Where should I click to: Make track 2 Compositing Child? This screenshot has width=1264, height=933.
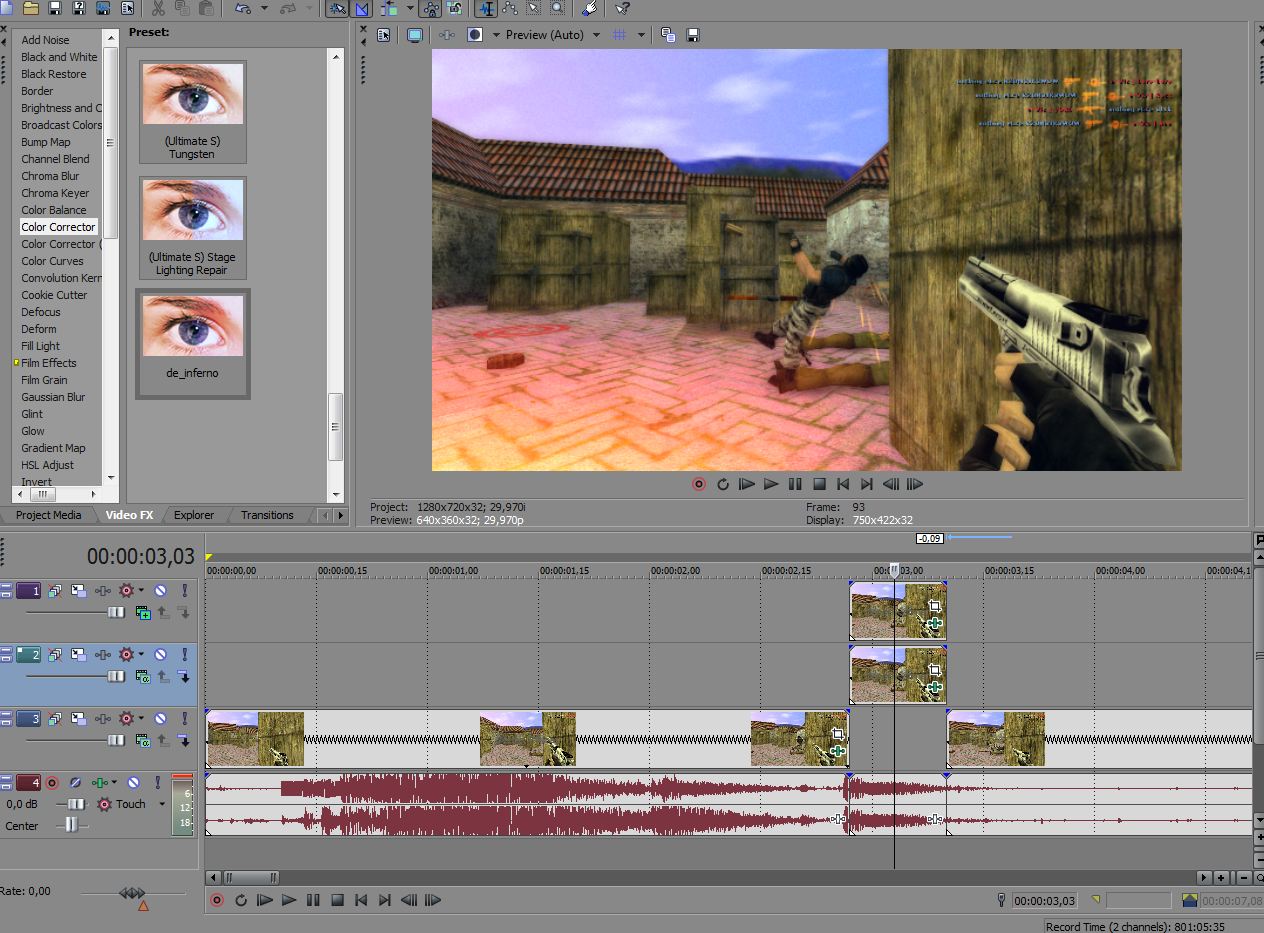[183, 676]
